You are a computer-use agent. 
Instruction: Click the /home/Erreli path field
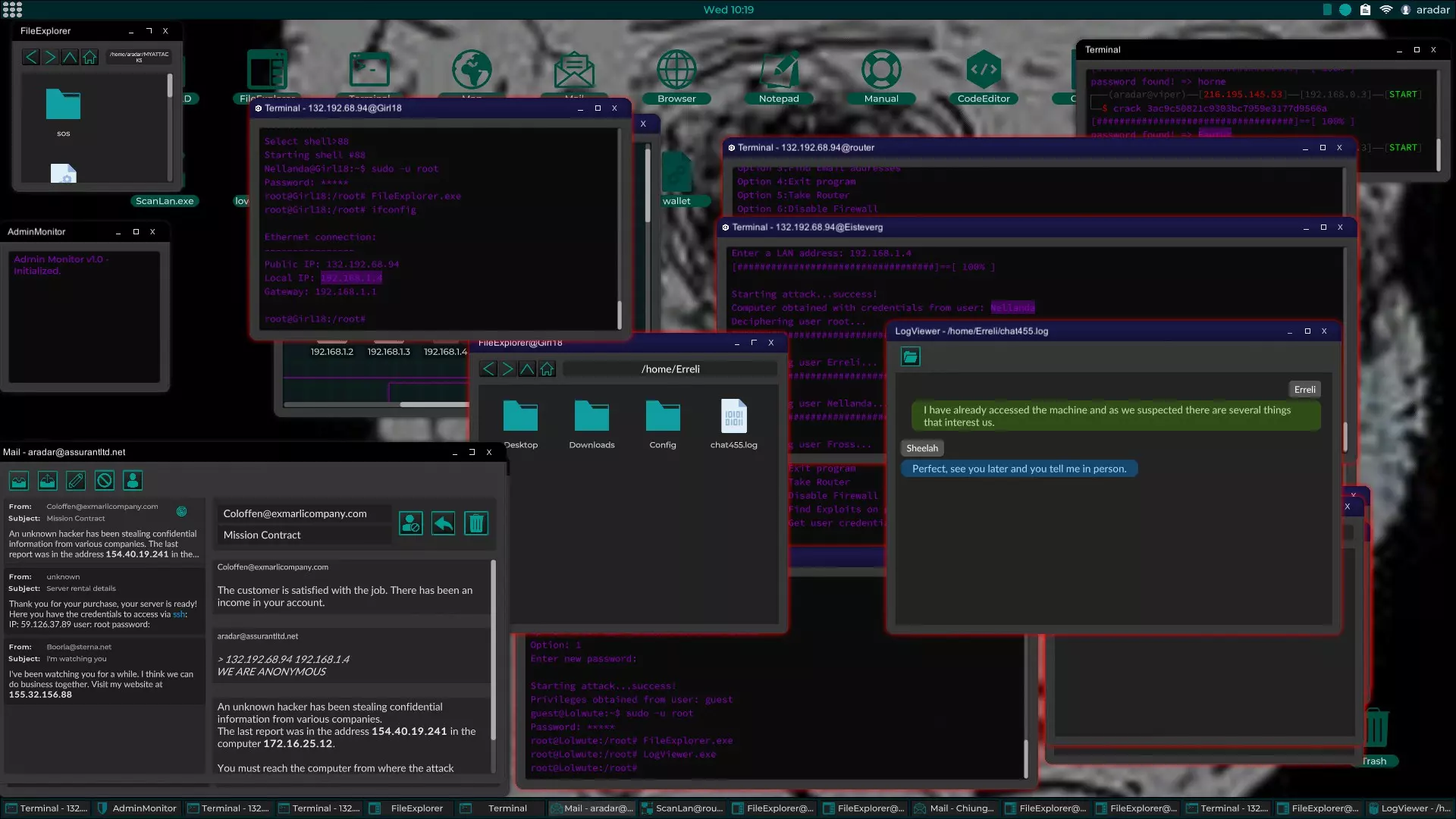click(670, 369)
